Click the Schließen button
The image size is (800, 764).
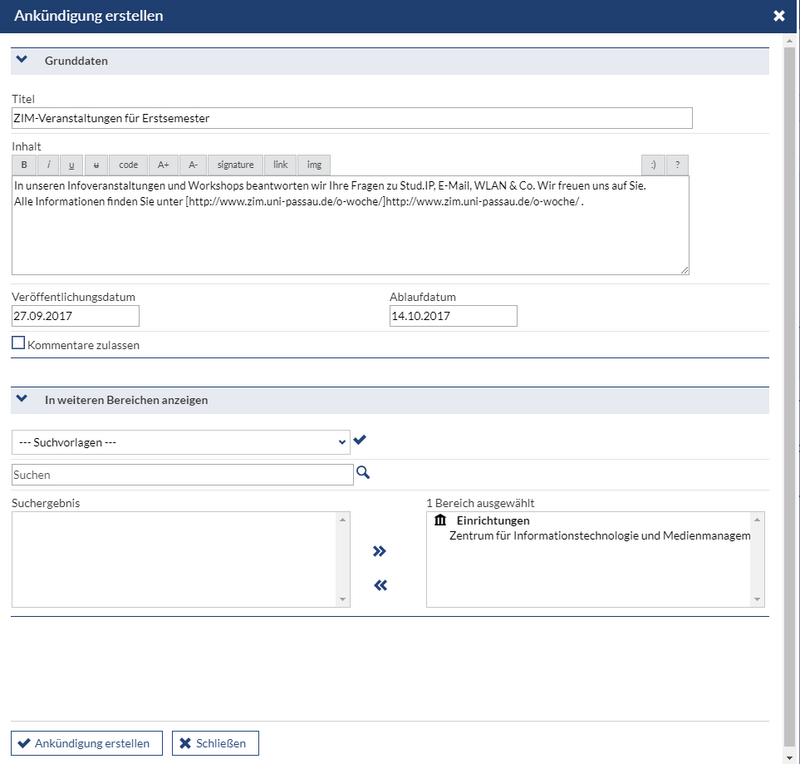tap(215, 743)
